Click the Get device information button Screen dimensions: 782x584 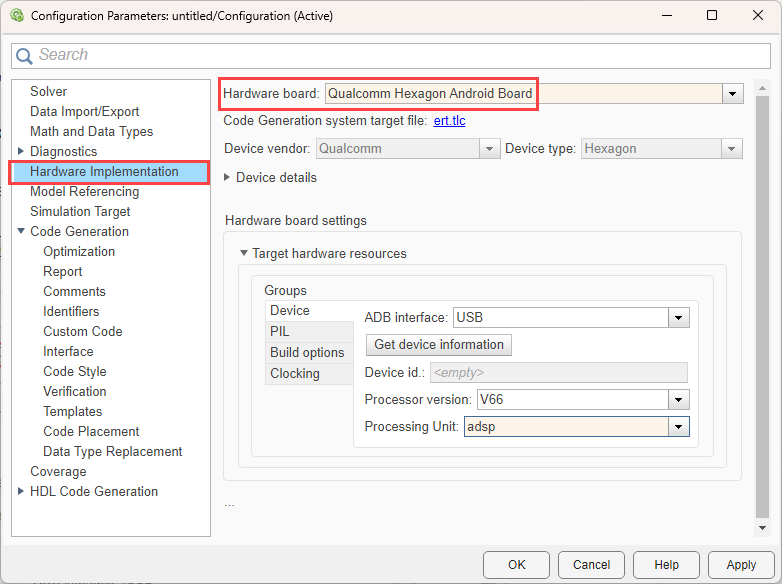438,344
